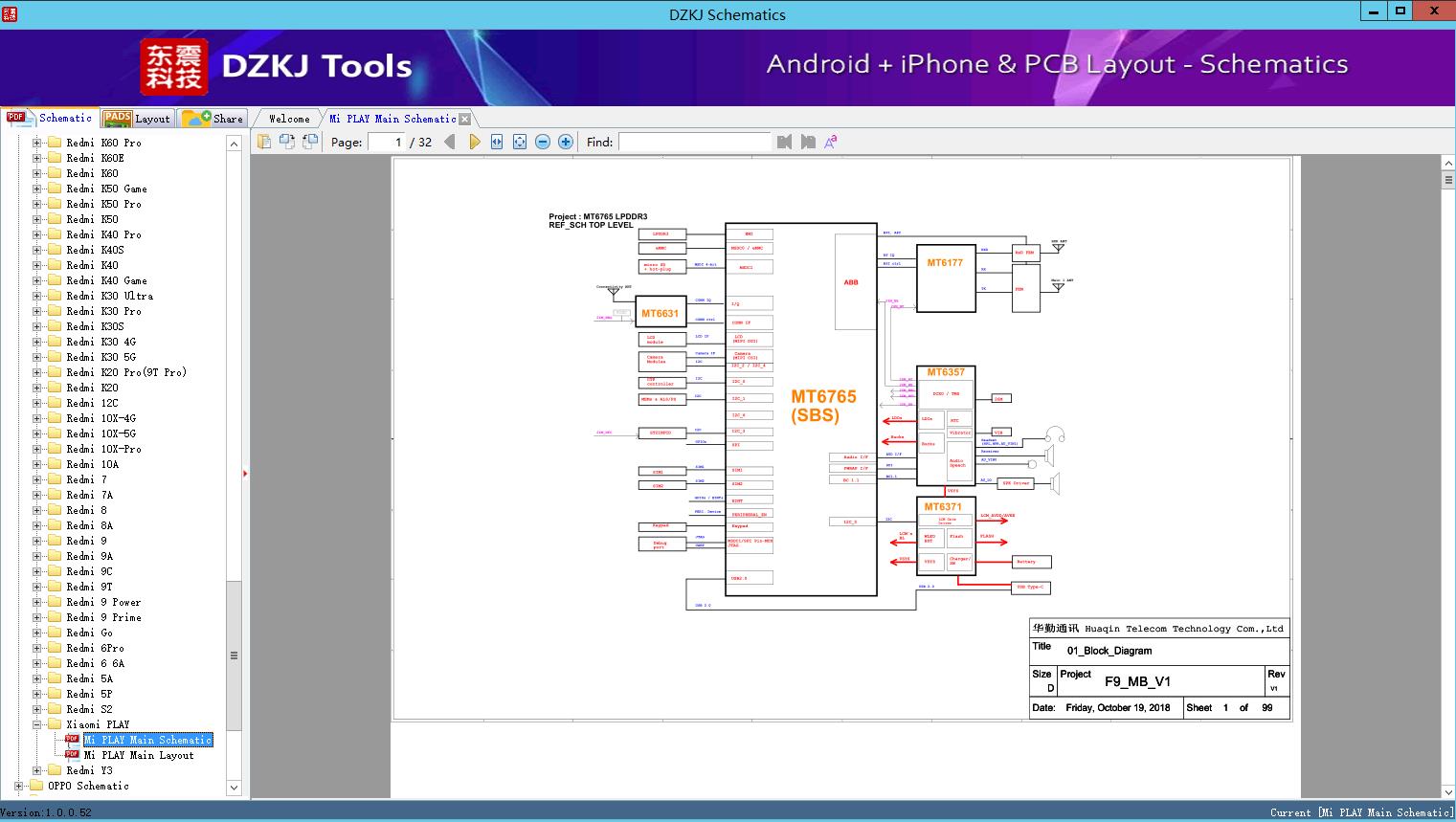This screenshot has height=822, width=1456.
Task: Click the tree panel scrollbar thumb
Action: (234, 655)
